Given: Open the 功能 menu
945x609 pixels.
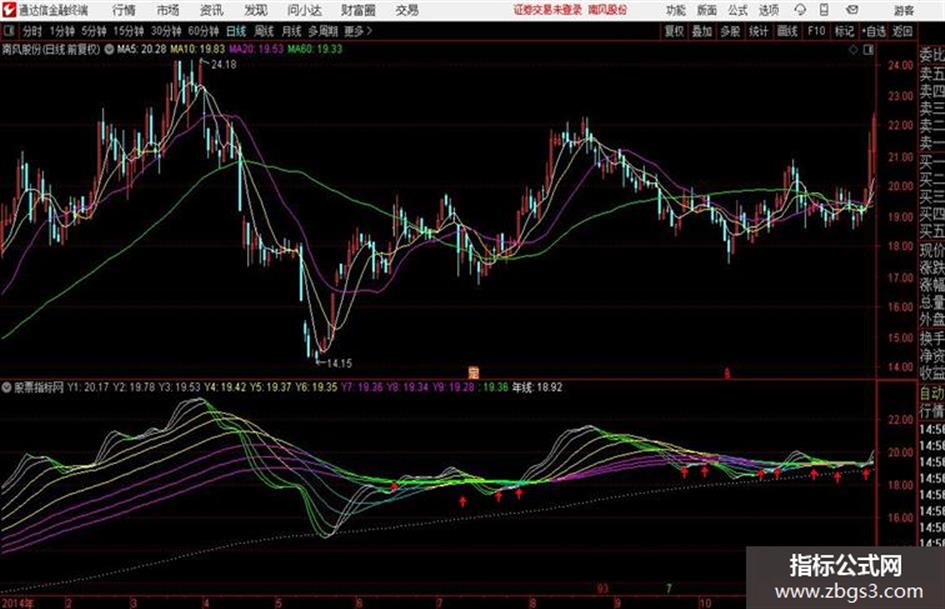Looking at the screenshot, I should (x=676, y=10).
